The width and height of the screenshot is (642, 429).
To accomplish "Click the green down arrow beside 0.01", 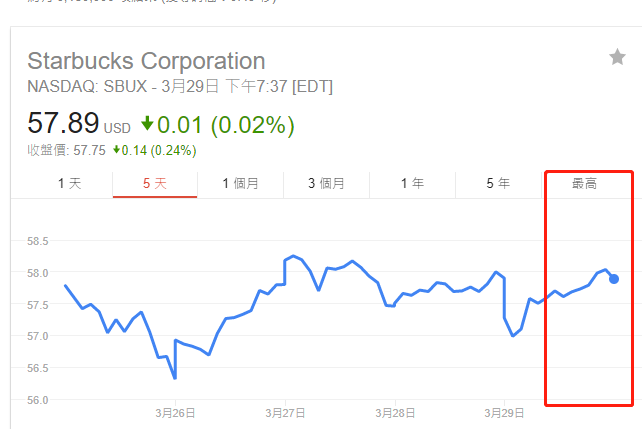I will click(147, 124).
